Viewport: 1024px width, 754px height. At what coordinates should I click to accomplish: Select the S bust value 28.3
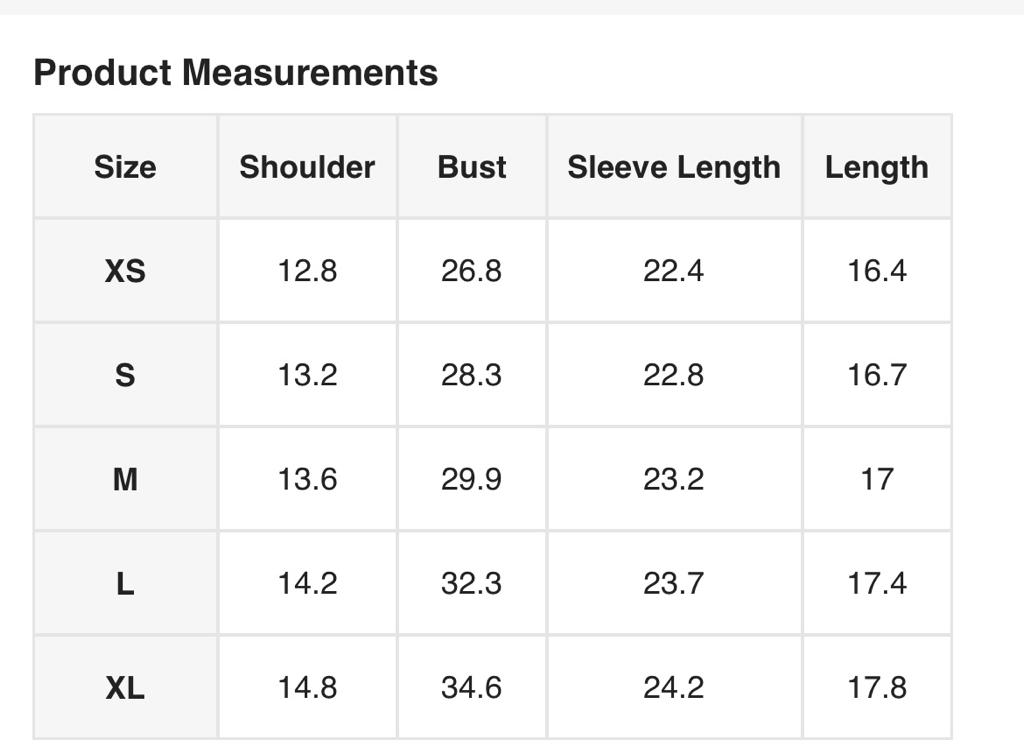(x=472, y=375)
